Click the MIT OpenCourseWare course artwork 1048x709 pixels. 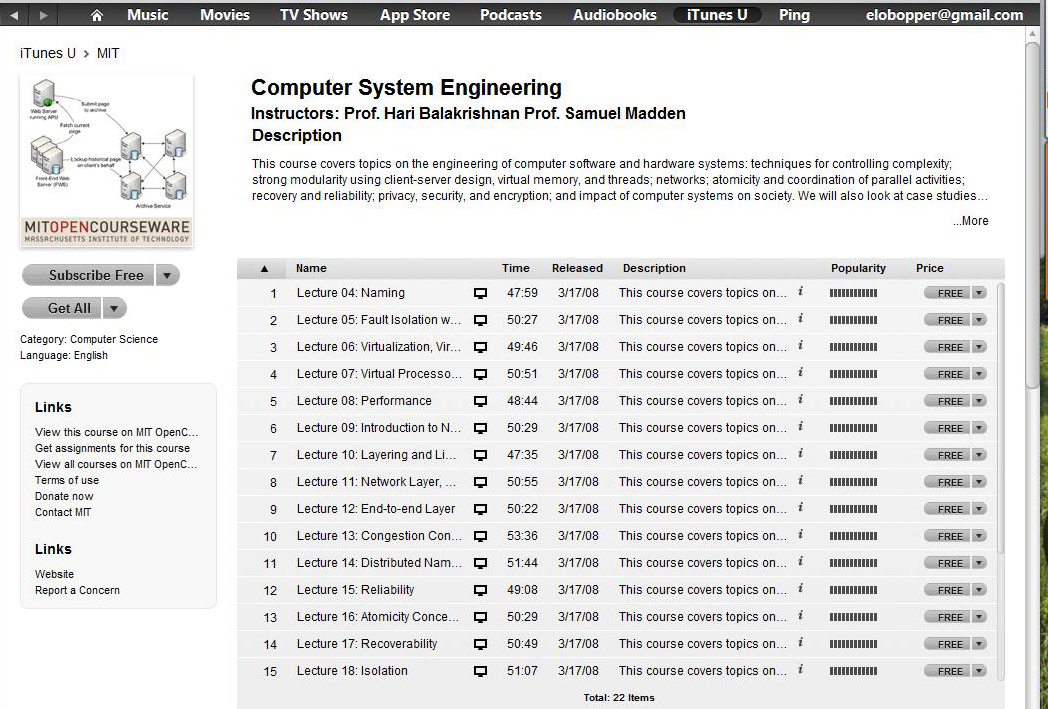click(107, 160)
